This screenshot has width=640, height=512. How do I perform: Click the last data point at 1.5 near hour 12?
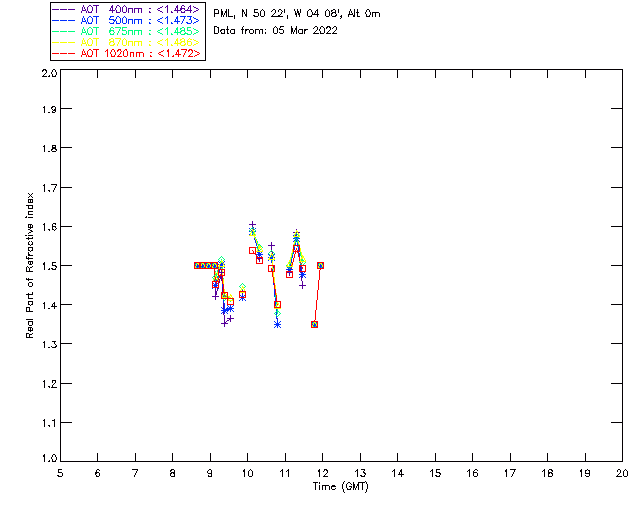[320, 265]
